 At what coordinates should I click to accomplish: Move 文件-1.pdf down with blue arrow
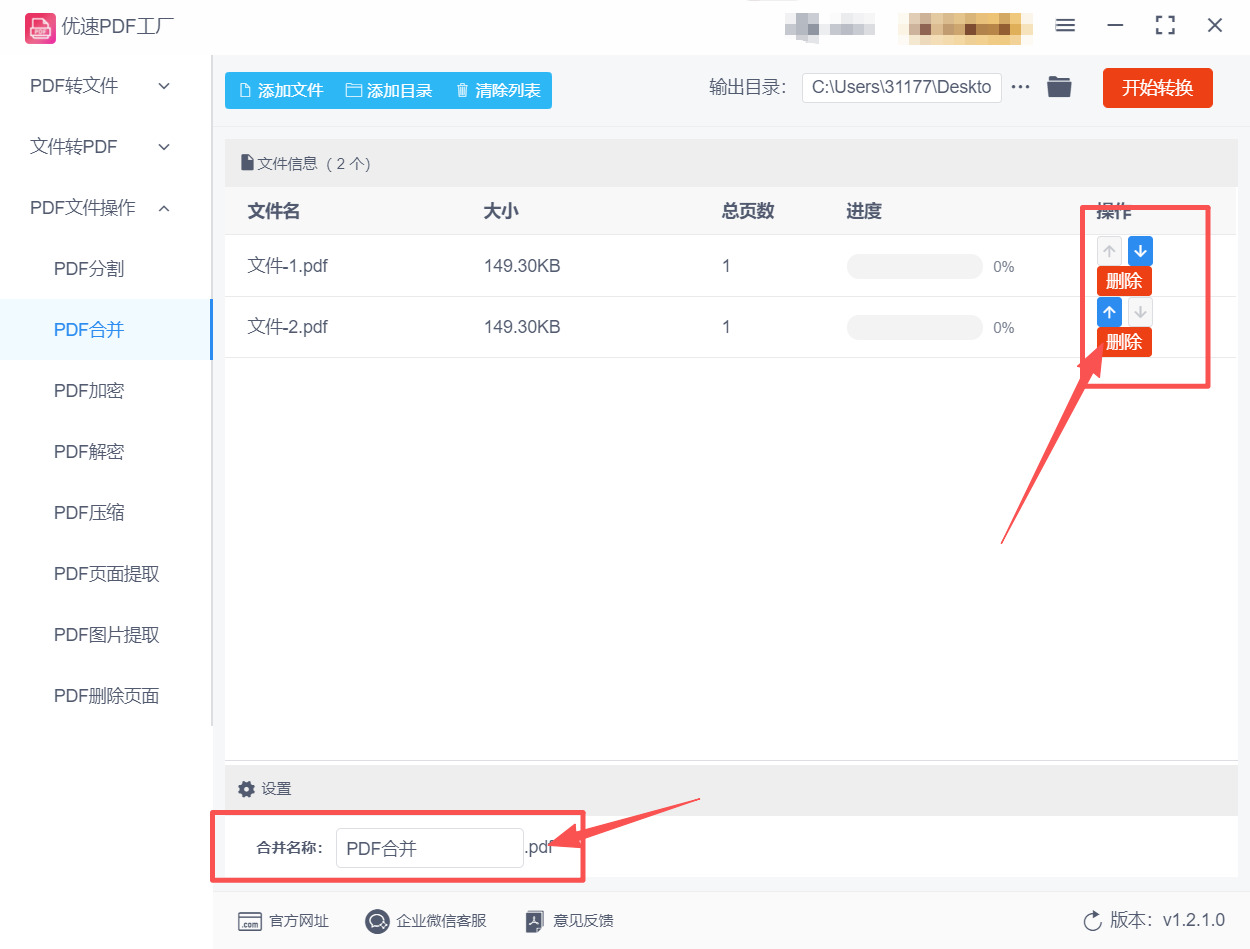click(1139, 250)
